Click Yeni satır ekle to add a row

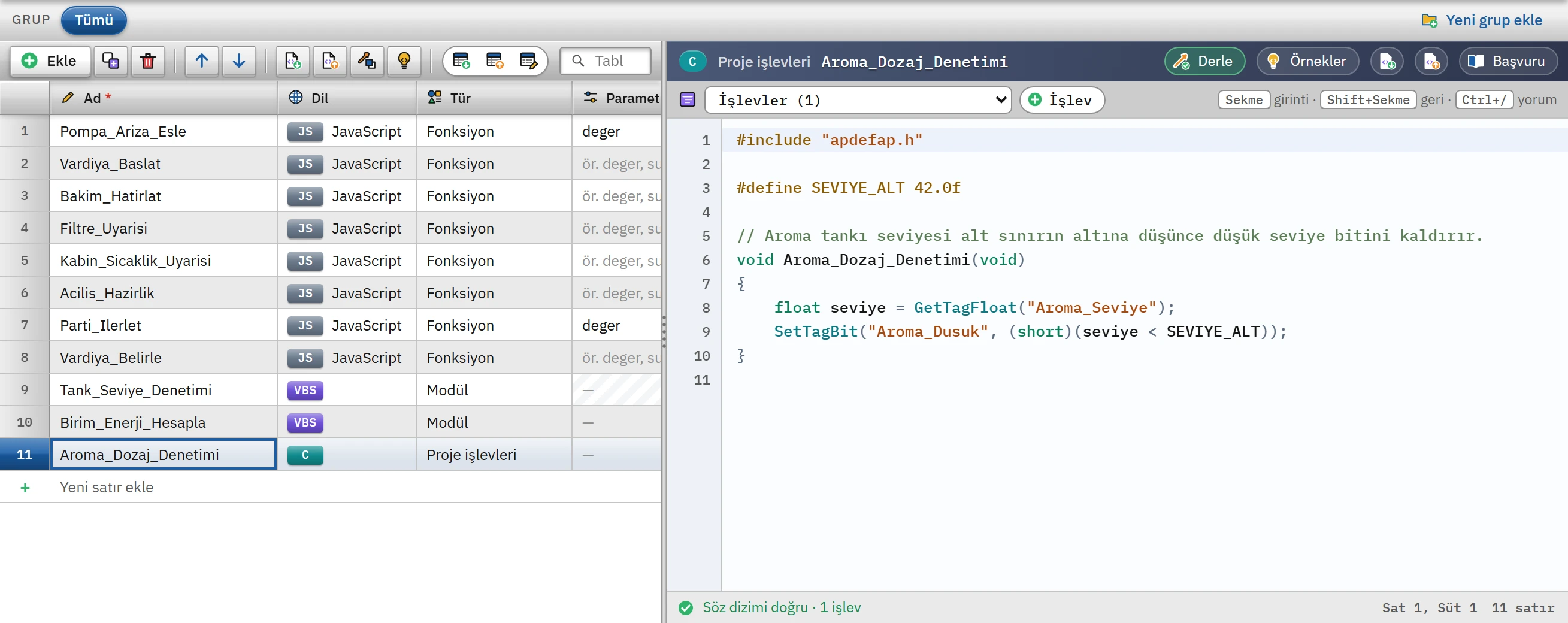(107, 487)
